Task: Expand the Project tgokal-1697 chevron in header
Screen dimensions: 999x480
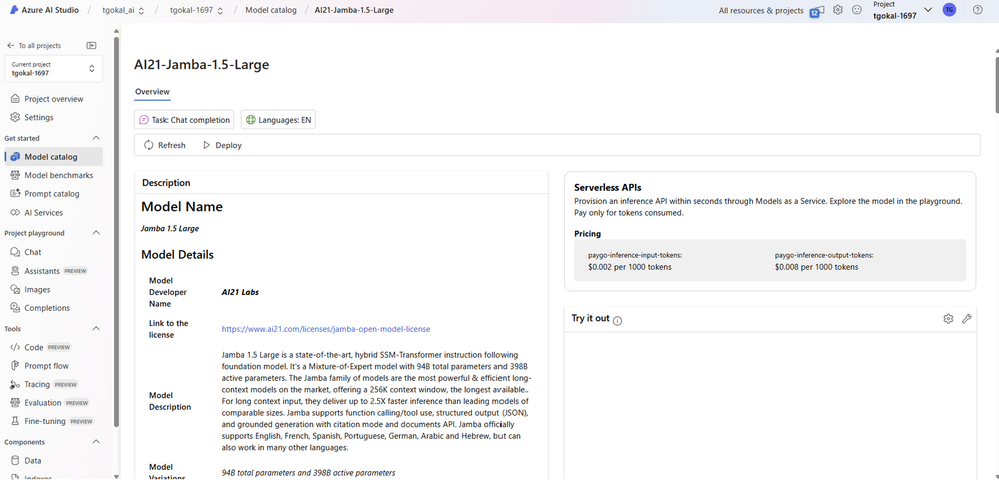Action: tap(928, 10)
